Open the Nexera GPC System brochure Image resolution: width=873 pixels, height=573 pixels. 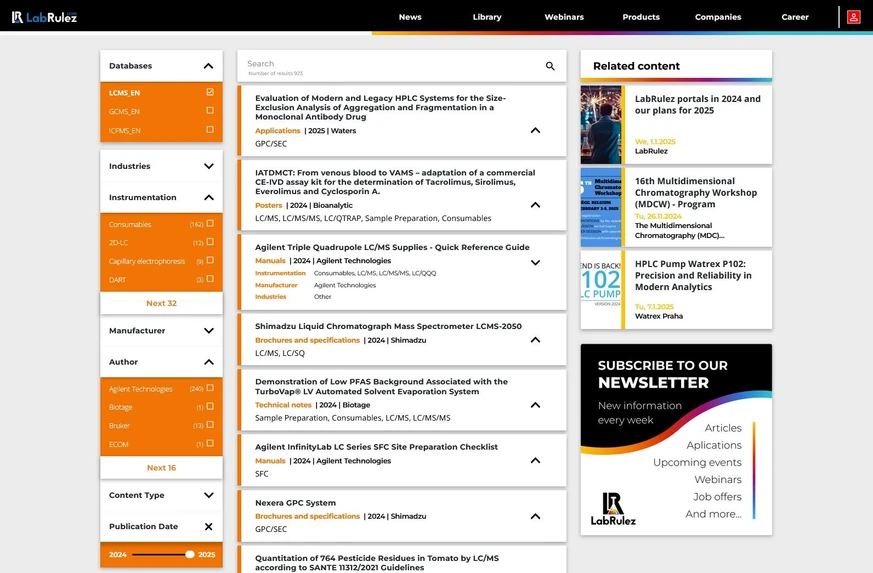[296, 503]
